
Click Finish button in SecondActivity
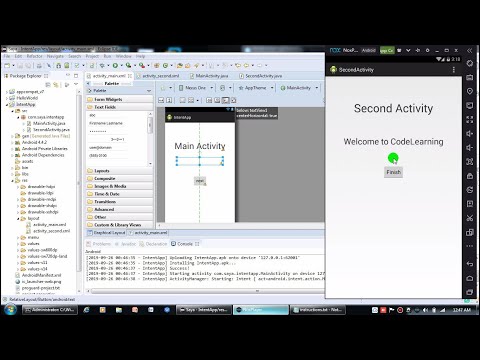[x=393, y=172]
